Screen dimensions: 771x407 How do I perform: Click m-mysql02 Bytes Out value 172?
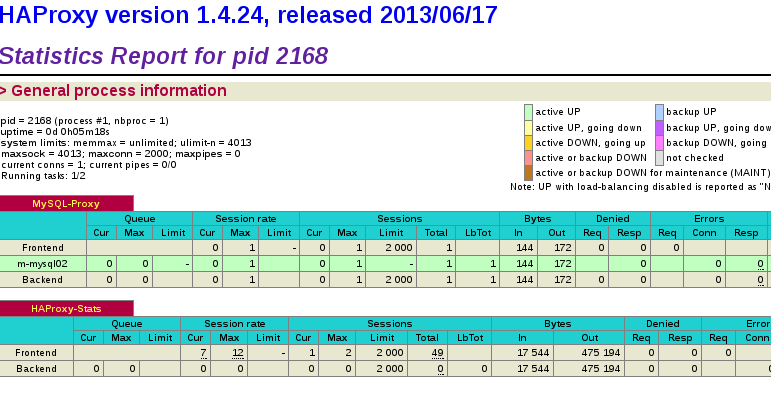tap(563, 264)
